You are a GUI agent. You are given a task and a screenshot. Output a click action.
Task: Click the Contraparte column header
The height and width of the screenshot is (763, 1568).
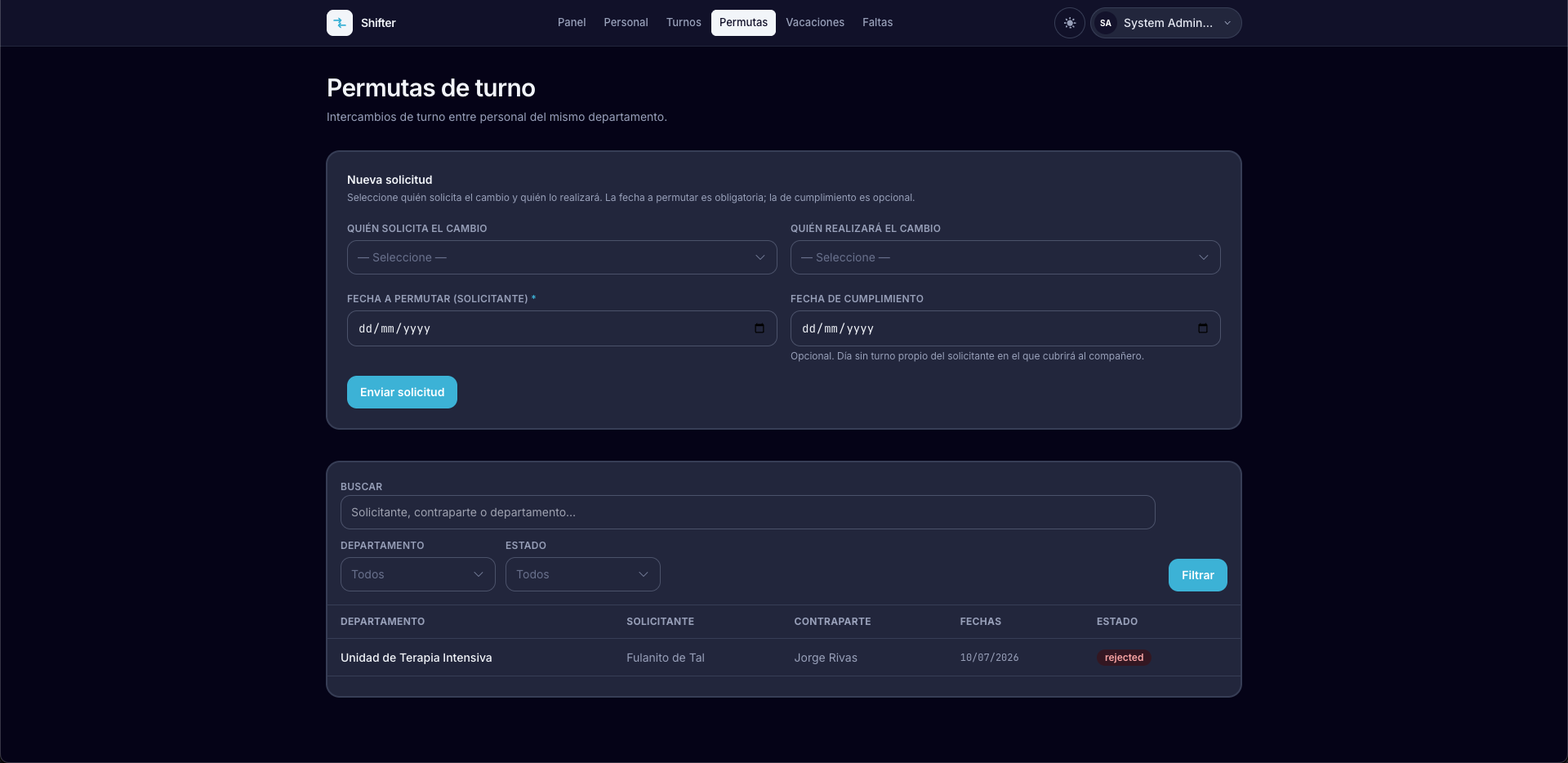(832, 622)
